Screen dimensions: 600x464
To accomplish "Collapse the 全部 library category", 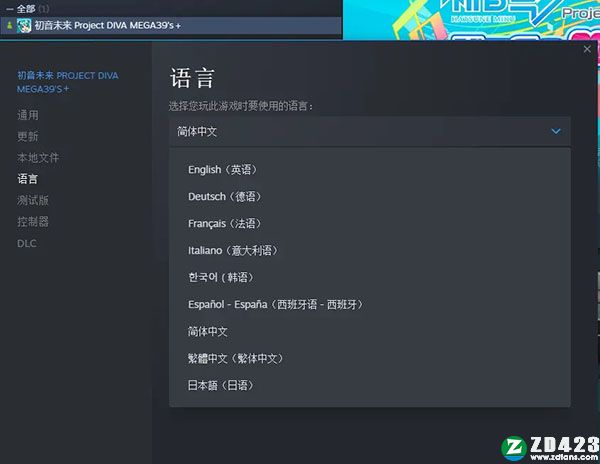I will point(10,8).
